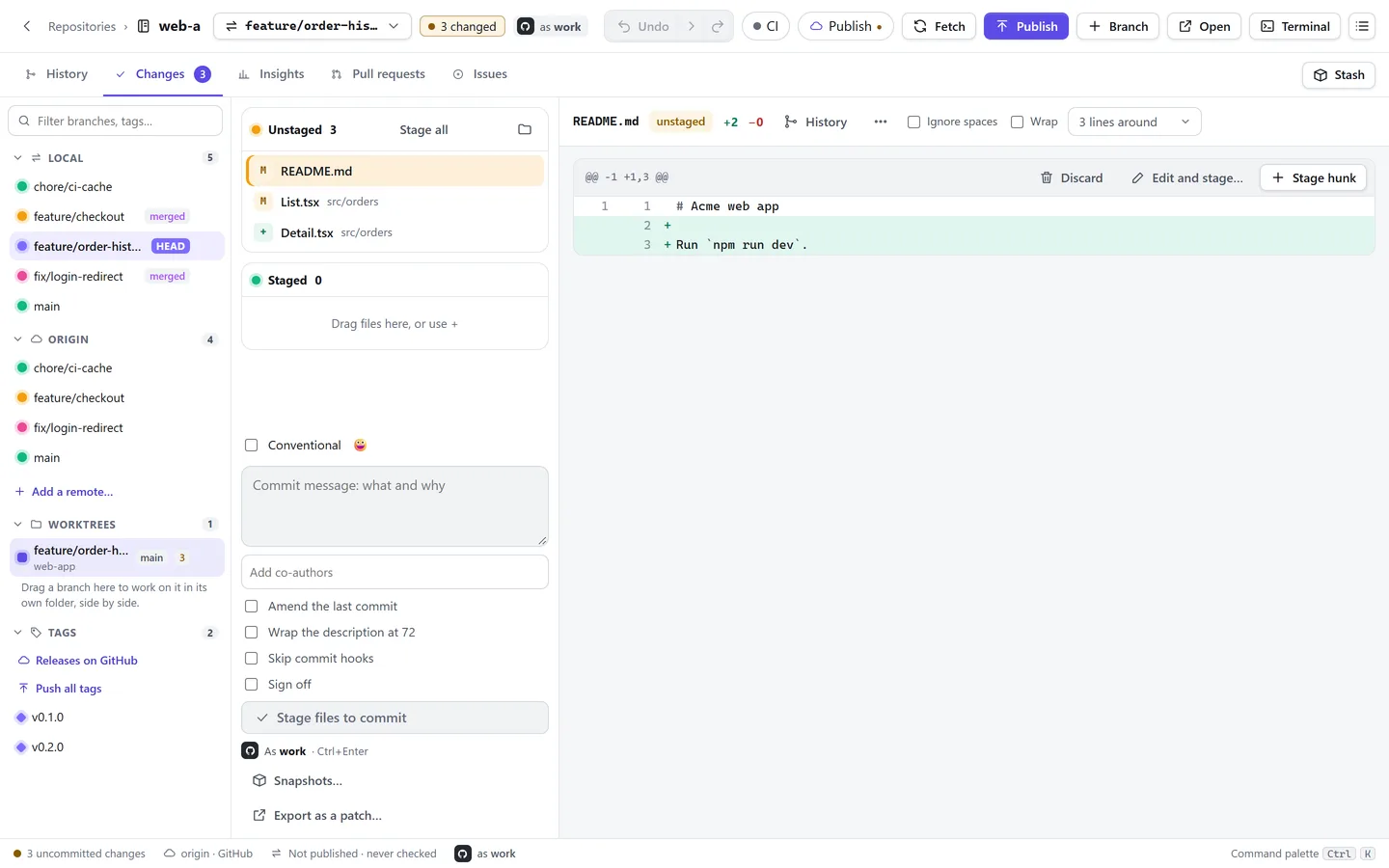Open the Issues tab
This screenshot has width=1389, height=868.
tap(480, 74)
